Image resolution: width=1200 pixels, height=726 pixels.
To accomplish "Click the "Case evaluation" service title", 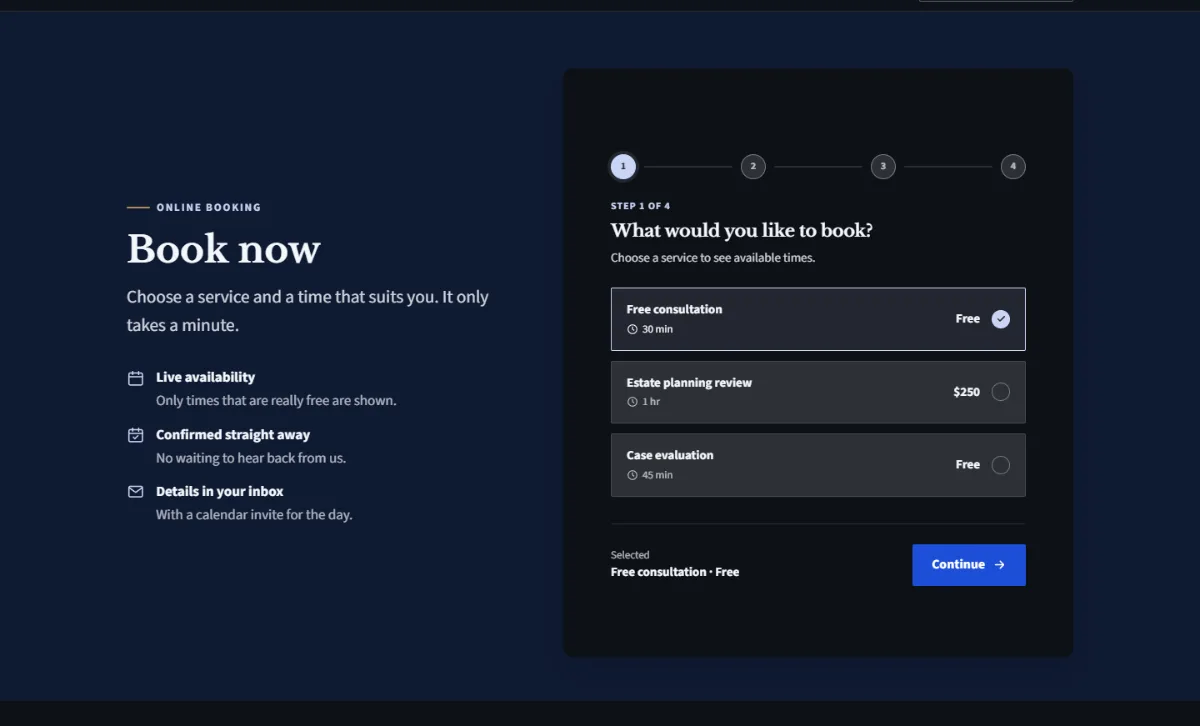I will (x=670, y=455).
